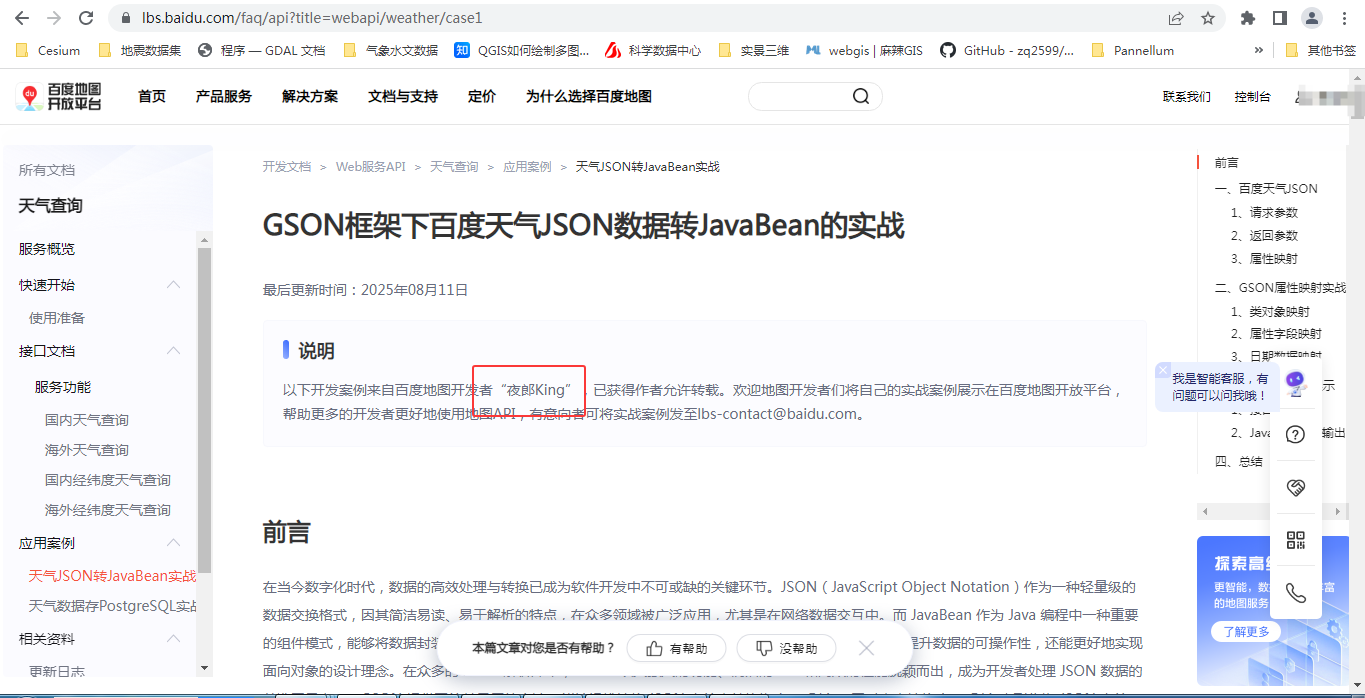Go back with browser back arrow
This screenshot has width=1365, height=698.
[22, 18]
